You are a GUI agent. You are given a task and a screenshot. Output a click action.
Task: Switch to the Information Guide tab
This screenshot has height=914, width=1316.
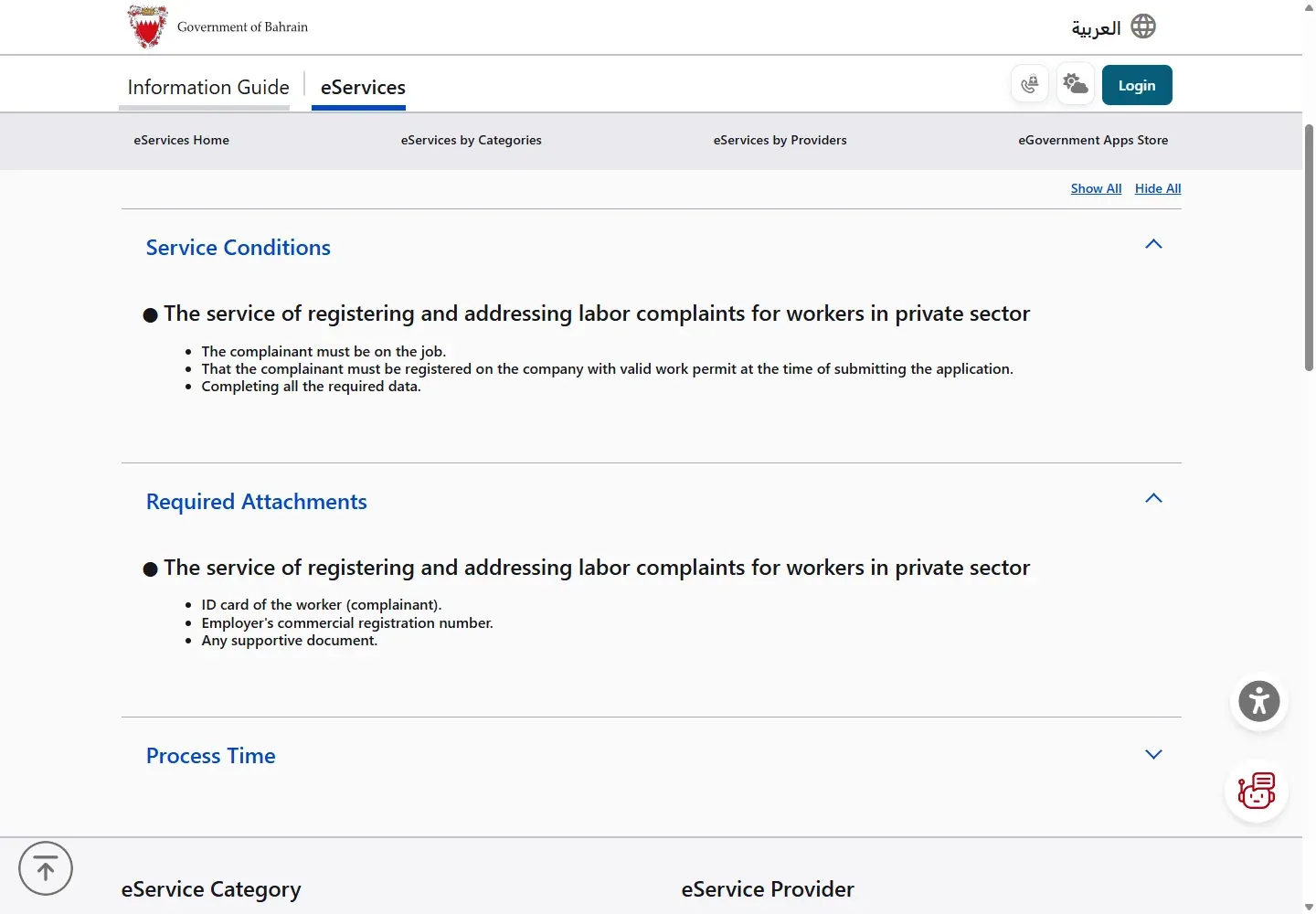208,88
